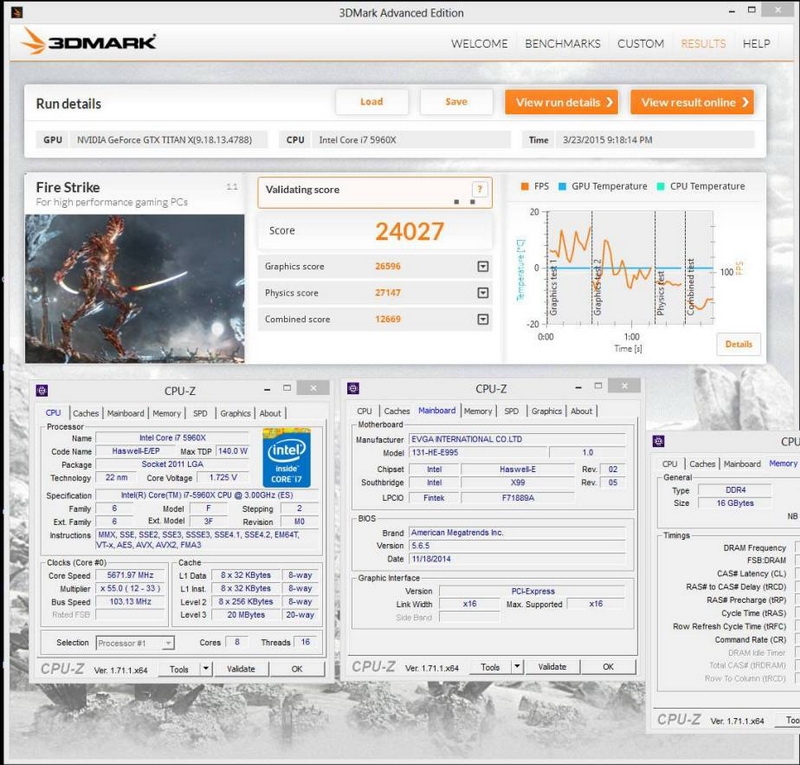This screenshot has height=765, width=800.
Task: Click Validate in the left CPU-Z window
Action: tap(241, 669)
